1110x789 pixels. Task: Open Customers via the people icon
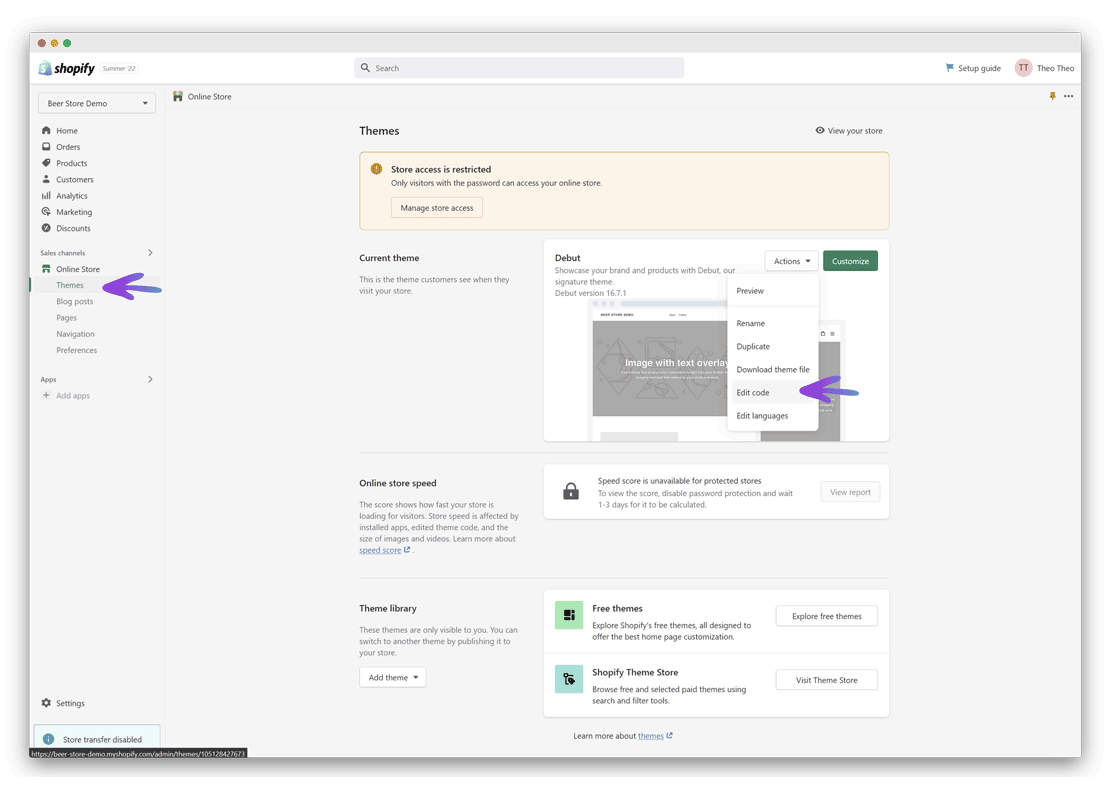[x=46, y=179]
